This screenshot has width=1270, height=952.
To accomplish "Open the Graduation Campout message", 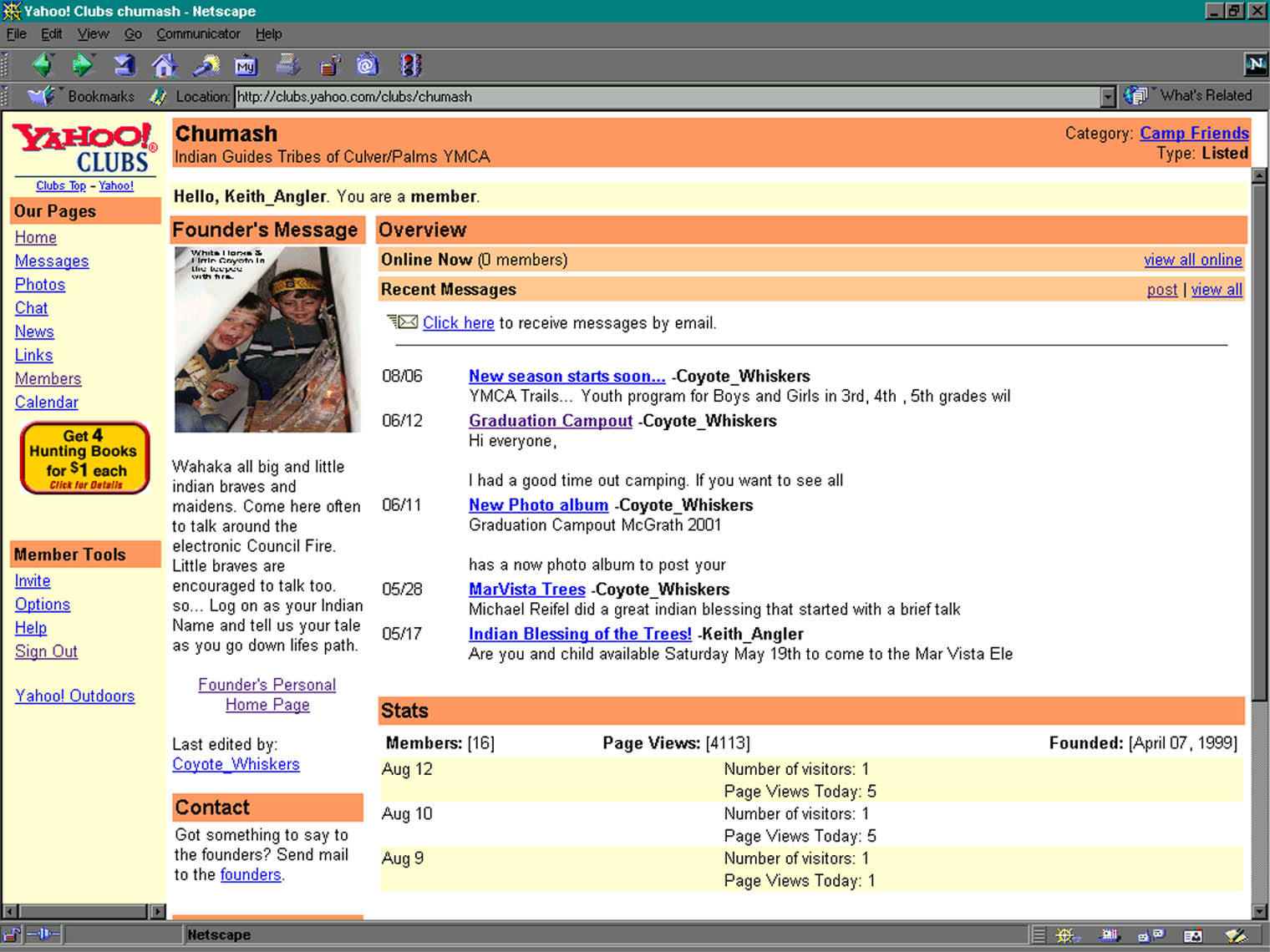I will [x=551, y=421].
